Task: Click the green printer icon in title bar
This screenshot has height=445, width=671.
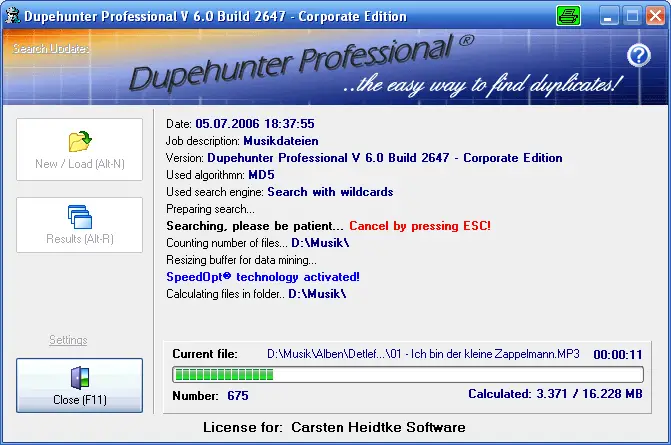Action: pos(568,16)
